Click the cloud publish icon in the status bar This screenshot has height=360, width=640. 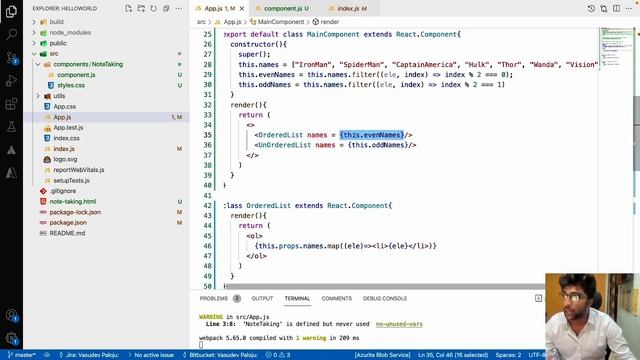(x=47, y=355)
